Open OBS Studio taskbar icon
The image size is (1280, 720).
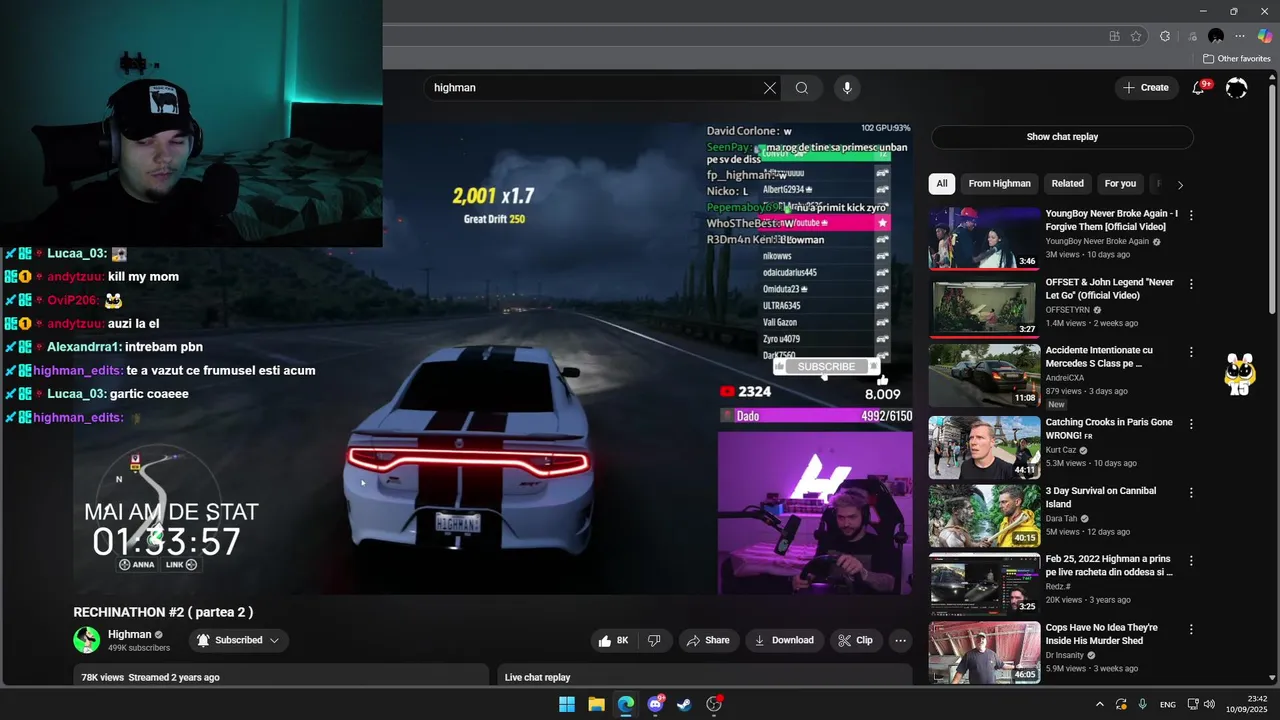pos(714,704)
